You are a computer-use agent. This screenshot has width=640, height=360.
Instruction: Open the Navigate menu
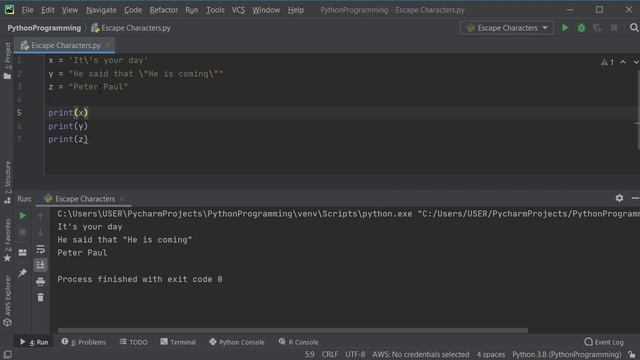point(101,10)
